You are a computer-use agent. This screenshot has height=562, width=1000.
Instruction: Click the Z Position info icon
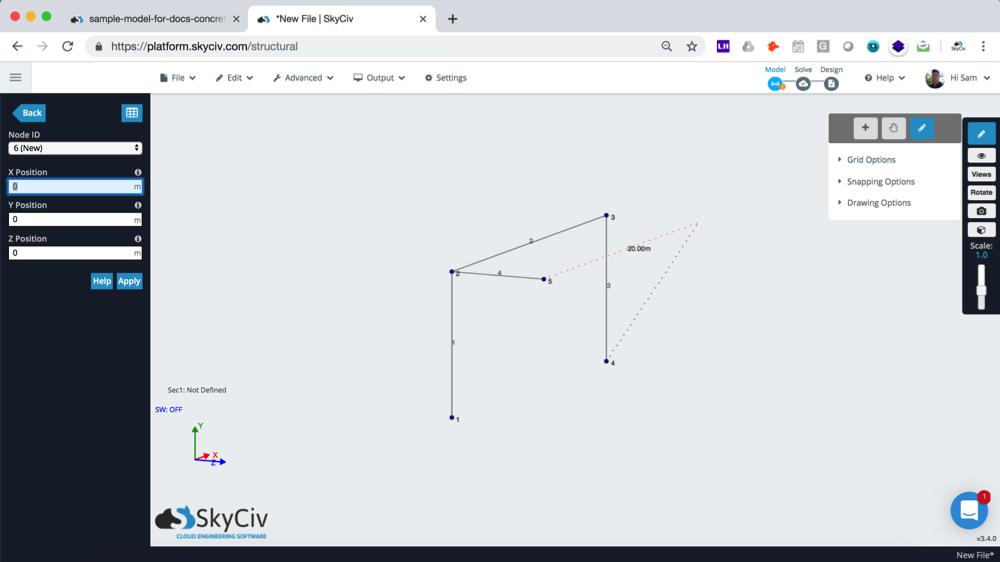point(138,239)
